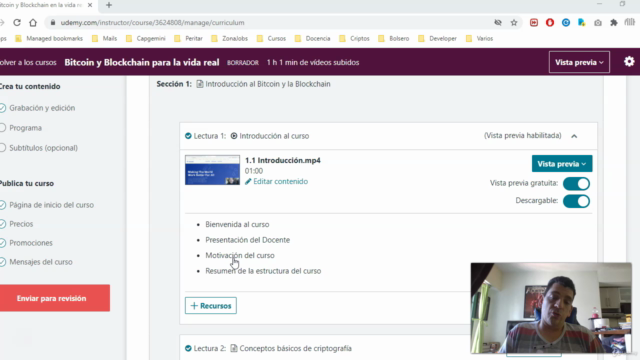Image resolution: width=640 pixels, height=360 pixels.
Task: Click the camera extension icon
Action: pyautogui.click(x=598, y=22)
